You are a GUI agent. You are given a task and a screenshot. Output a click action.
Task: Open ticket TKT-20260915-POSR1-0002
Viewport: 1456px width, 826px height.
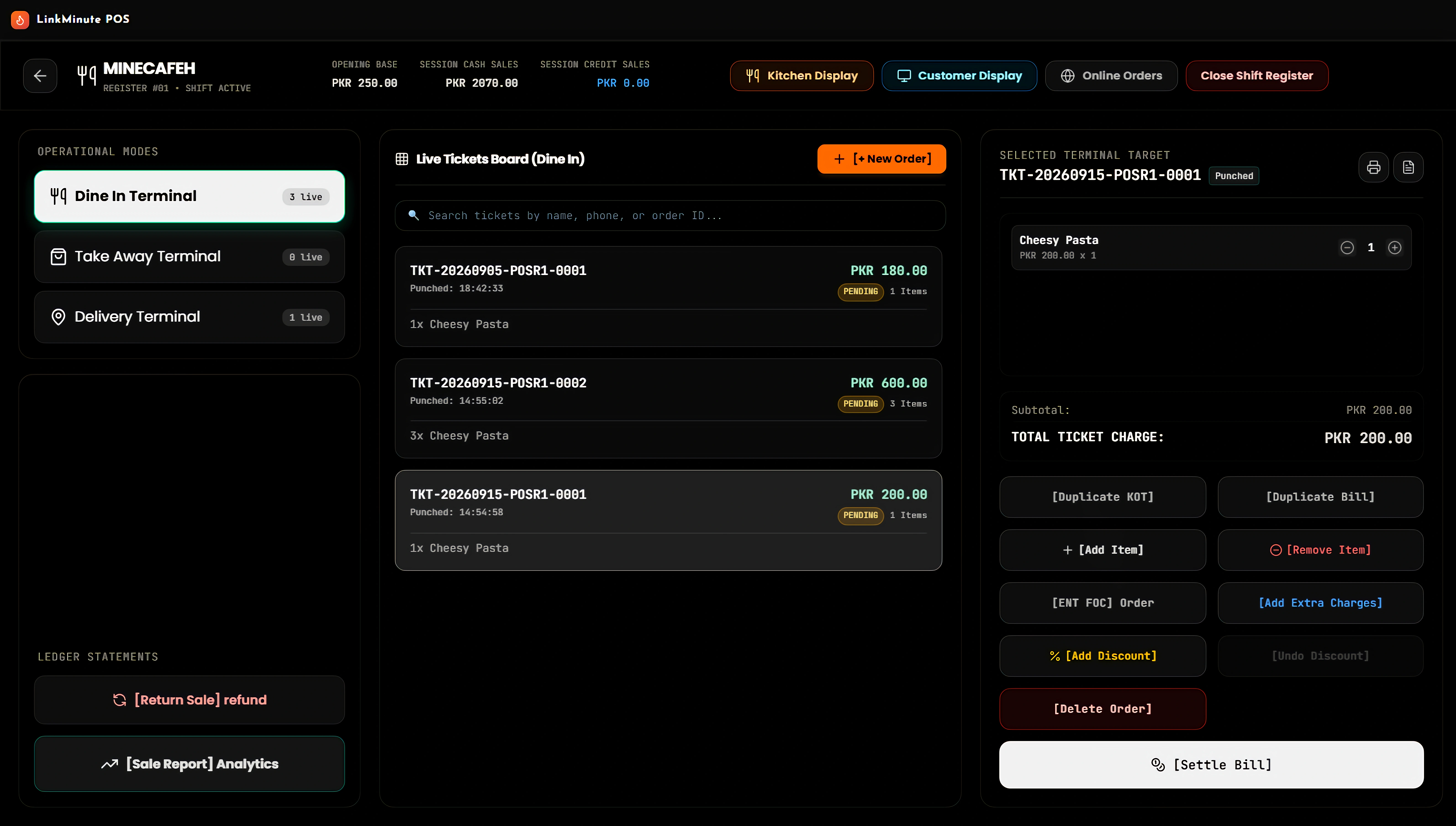pos(668,408)
